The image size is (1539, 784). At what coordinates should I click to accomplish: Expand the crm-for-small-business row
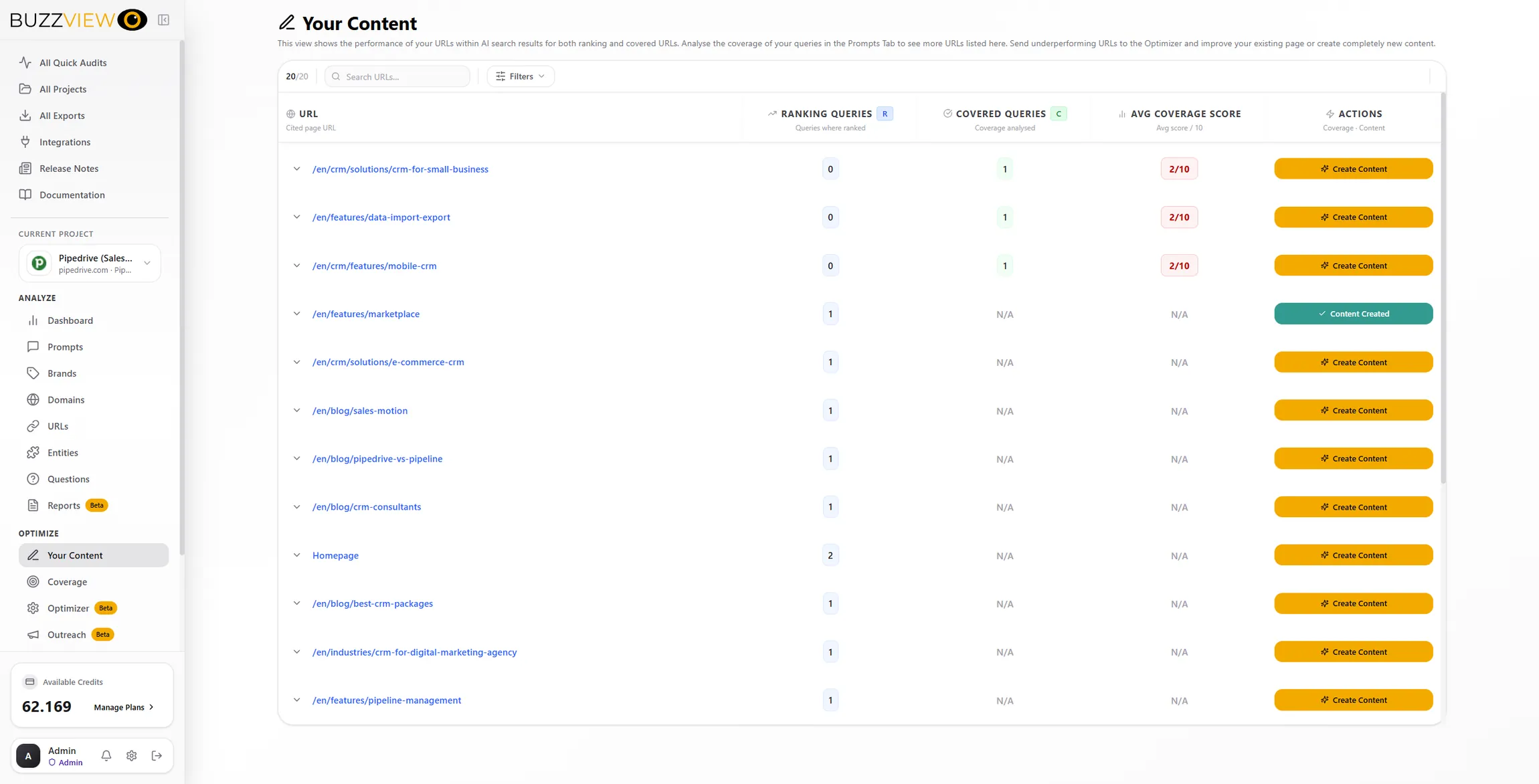(x=296, y=169)
